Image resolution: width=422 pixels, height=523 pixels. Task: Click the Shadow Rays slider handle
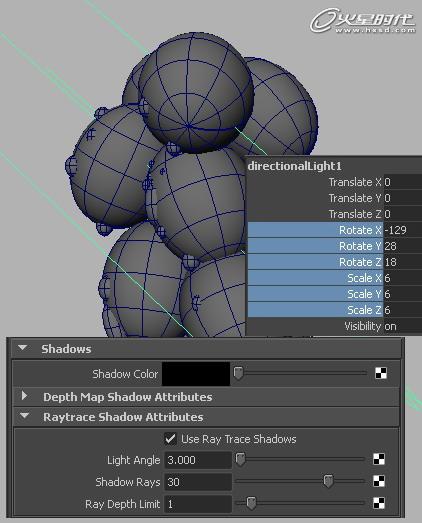pos(328,481)
